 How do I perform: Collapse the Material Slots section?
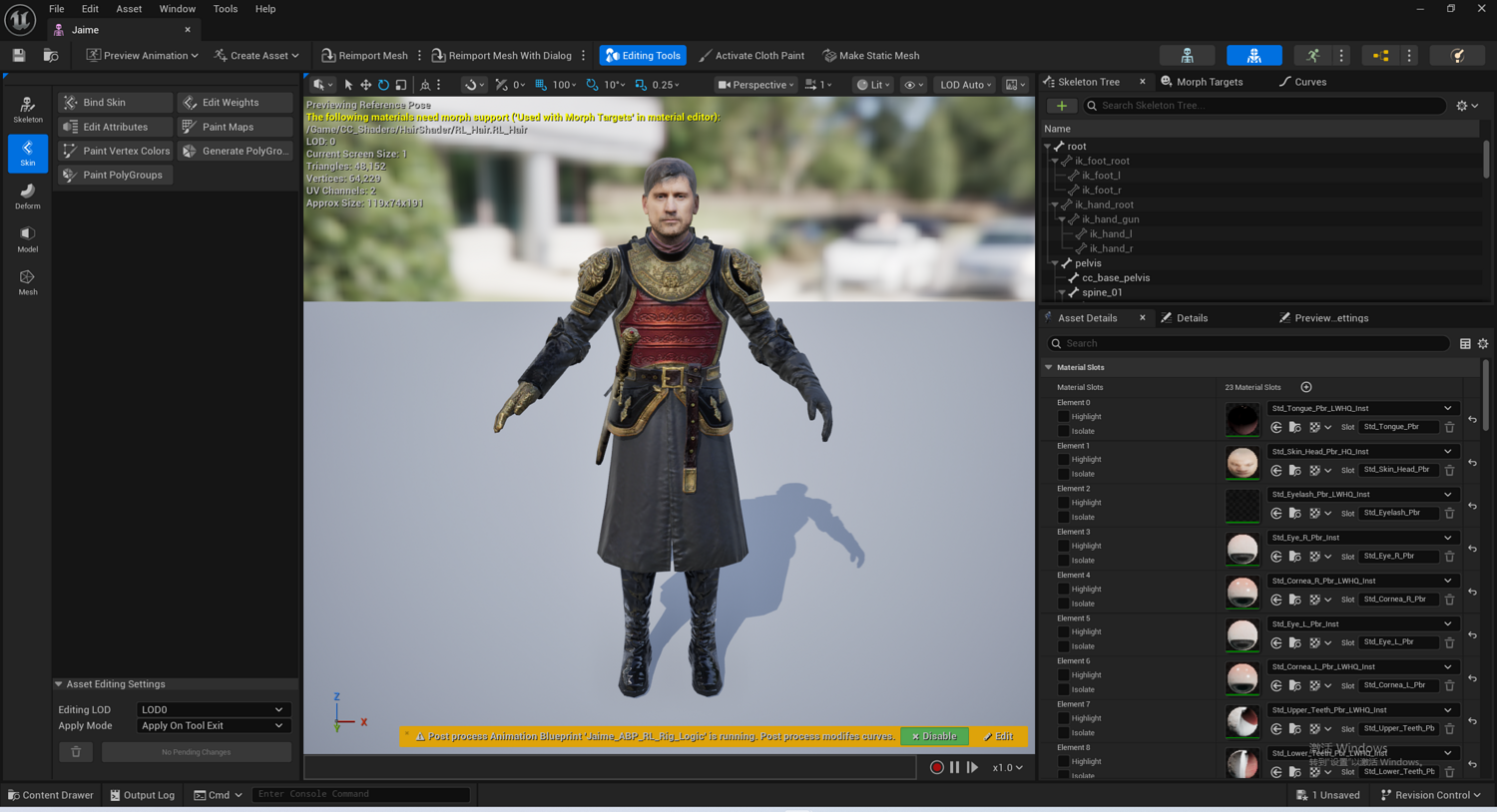pyautogui.click(x=1049, y=367)
